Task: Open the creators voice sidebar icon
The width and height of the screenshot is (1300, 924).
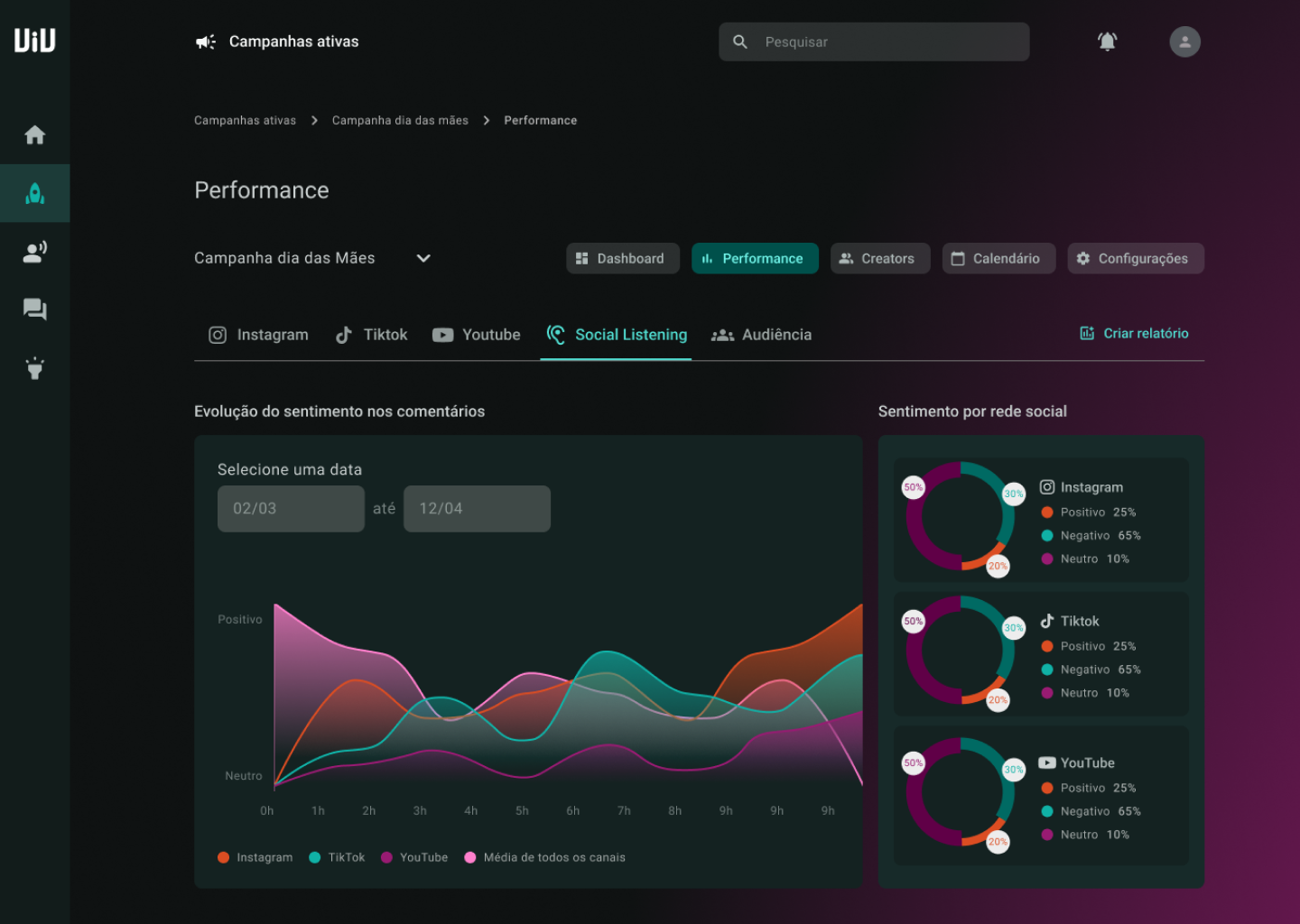Action: tap(34, 252)
